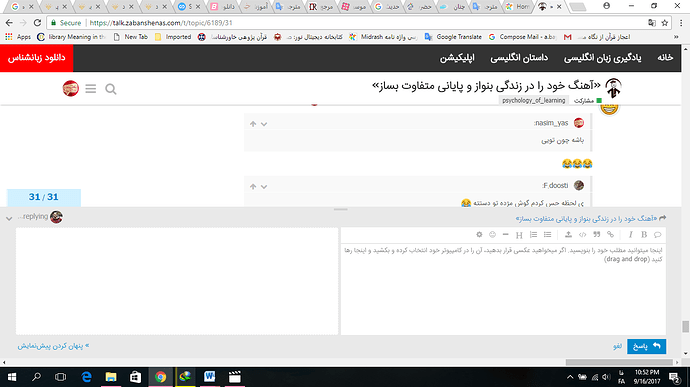Screen dimensions: 690x387
Task: Open the 31 / 31 topic progress indicator
Action: (44, 197)
